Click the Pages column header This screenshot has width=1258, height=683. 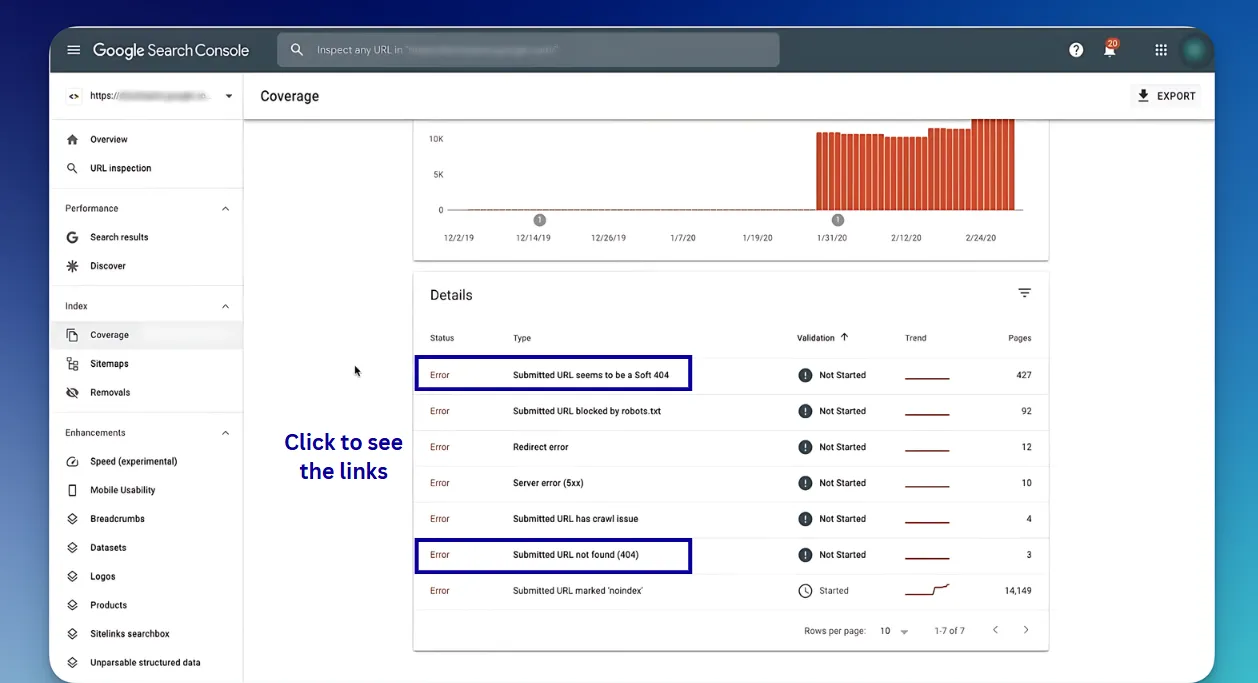pyautogui.click(x=1019, y=338)
